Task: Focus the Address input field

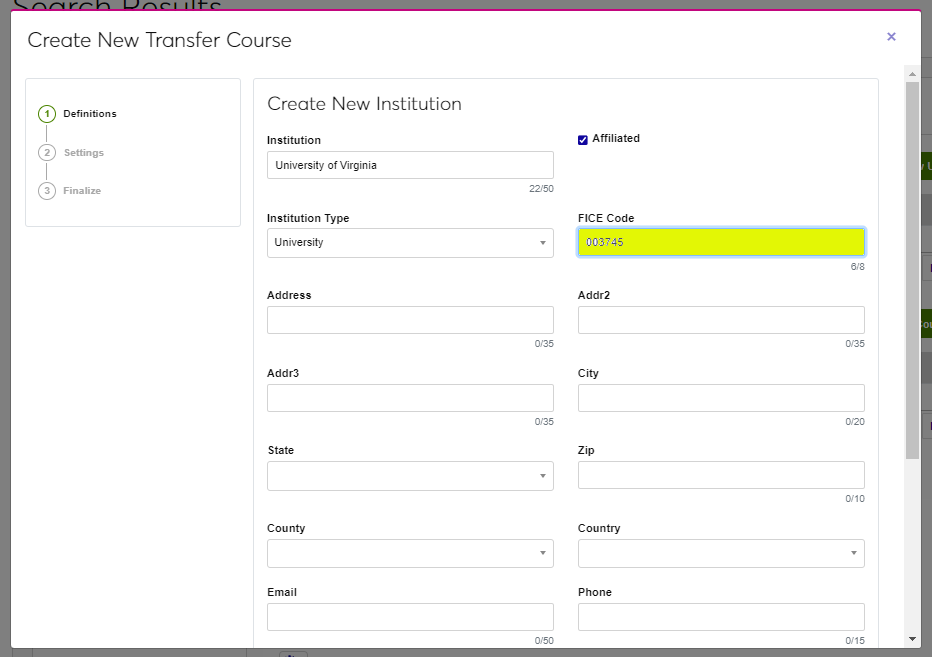Action: 410,320
